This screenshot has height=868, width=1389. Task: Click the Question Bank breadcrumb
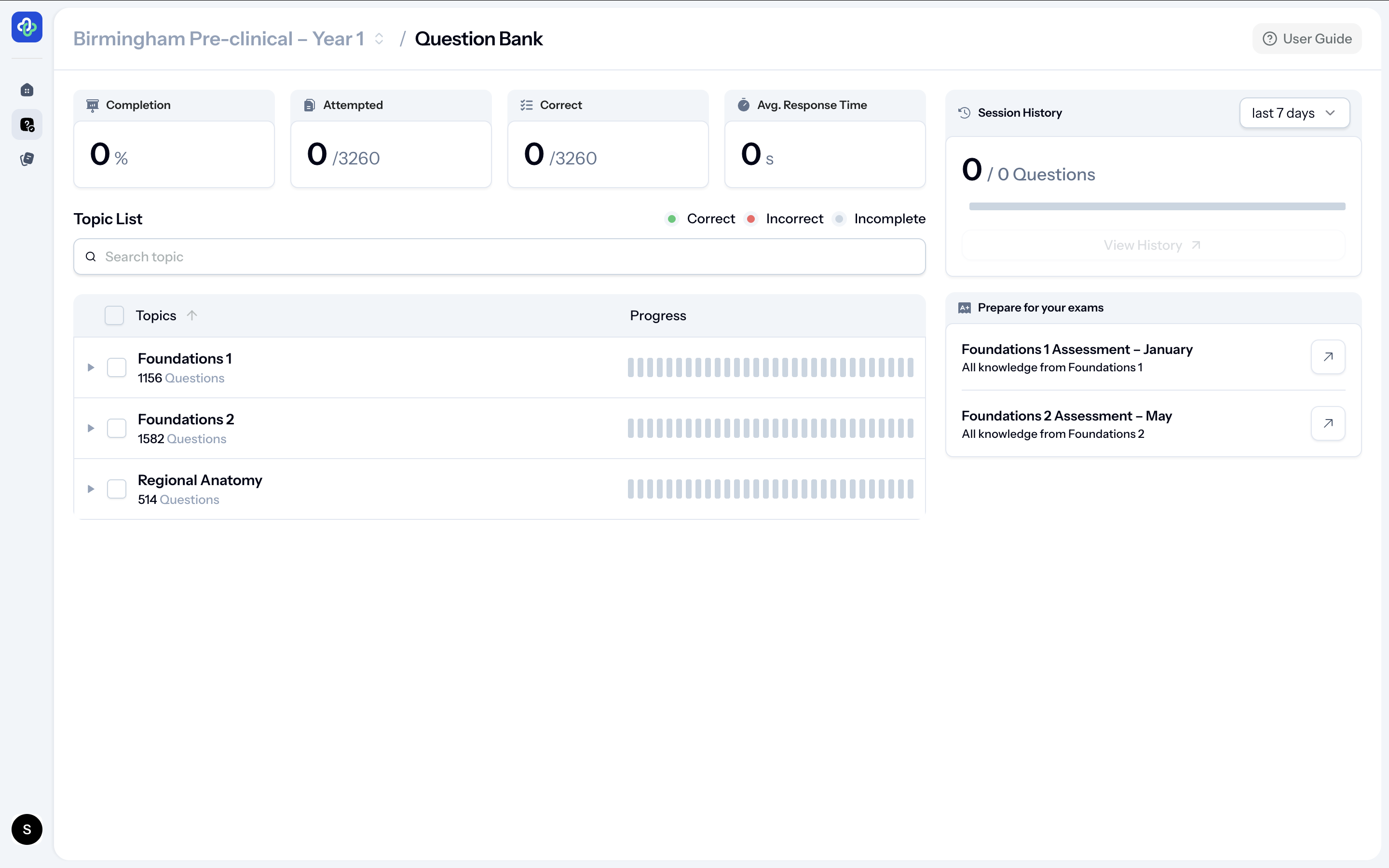[478, 39]
